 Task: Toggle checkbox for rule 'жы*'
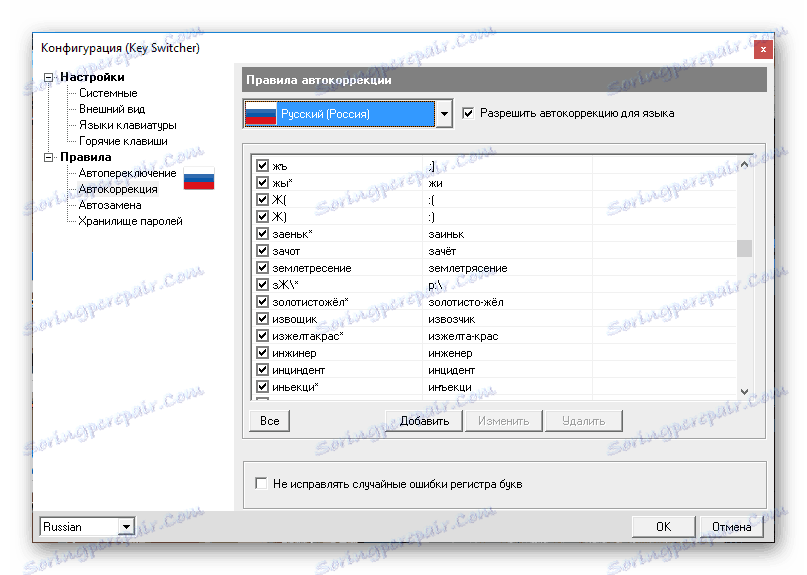[262, 183]
